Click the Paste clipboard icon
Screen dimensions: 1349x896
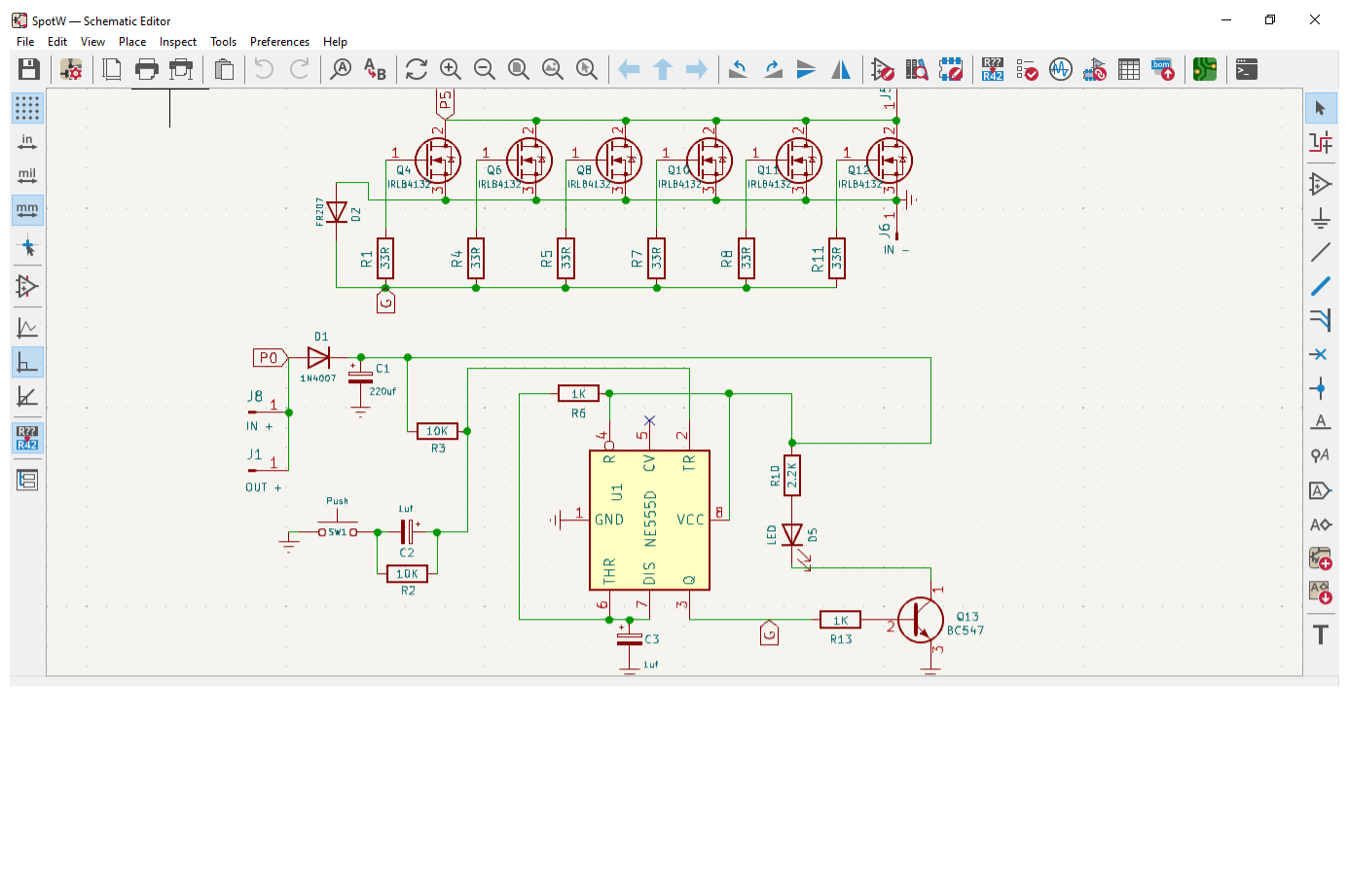tap(224, 69)
